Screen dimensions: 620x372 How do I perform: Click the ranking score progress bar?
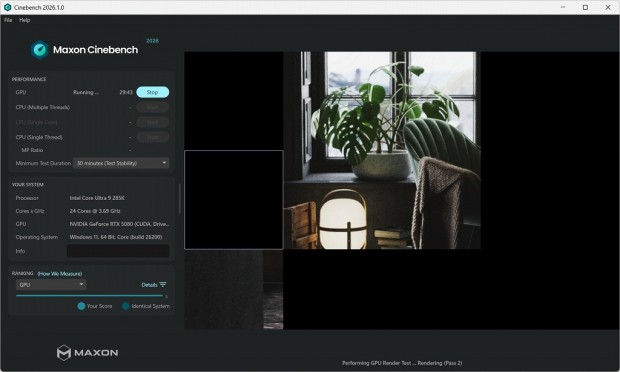pos(89,295)
